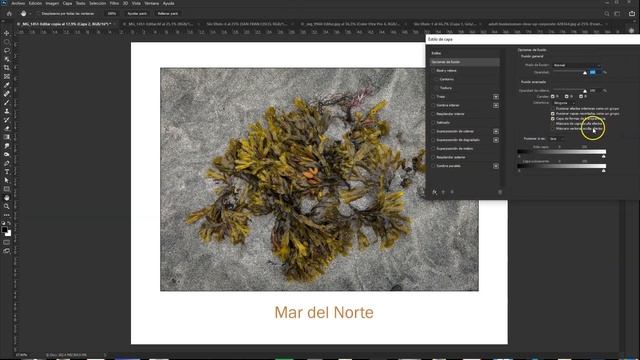The width and height of the screenshot is (640, 360).
Task: Select the Brush tool
Action: (x=7, y=102)
